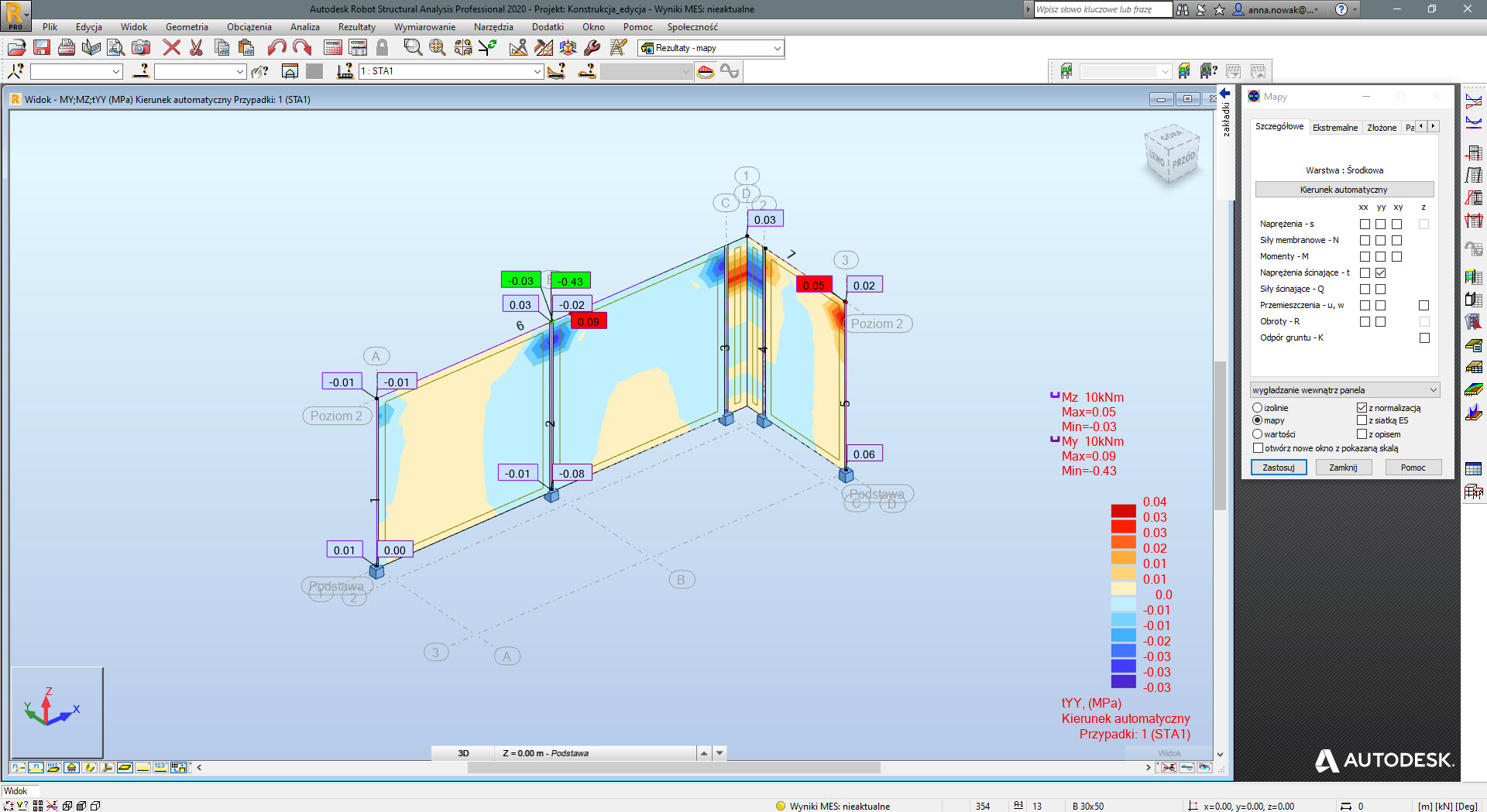The image size is (1487, 812).
Task: Open 'wygładzanie wewnątrz panela' dropdown
Action: [x=1433, y=390]
